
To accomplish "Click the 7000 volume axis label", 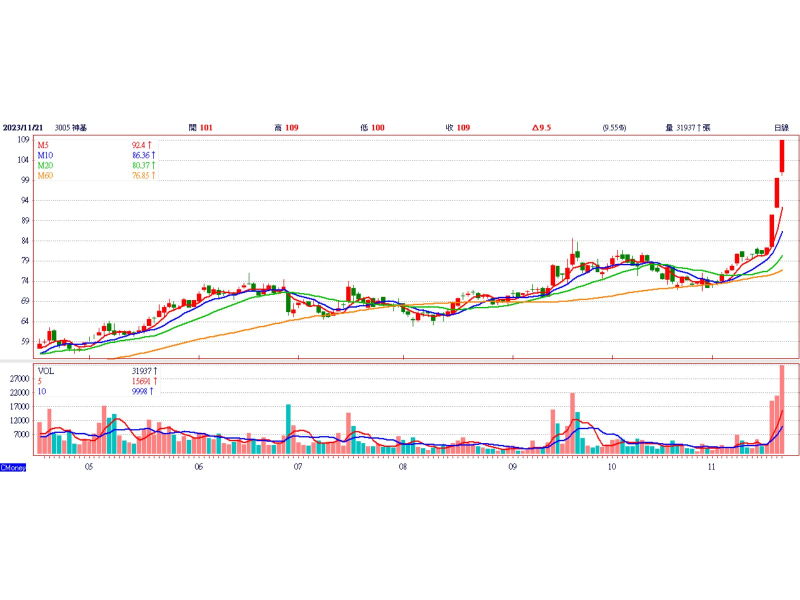I will pyautogui.click(x=21, y=435).
